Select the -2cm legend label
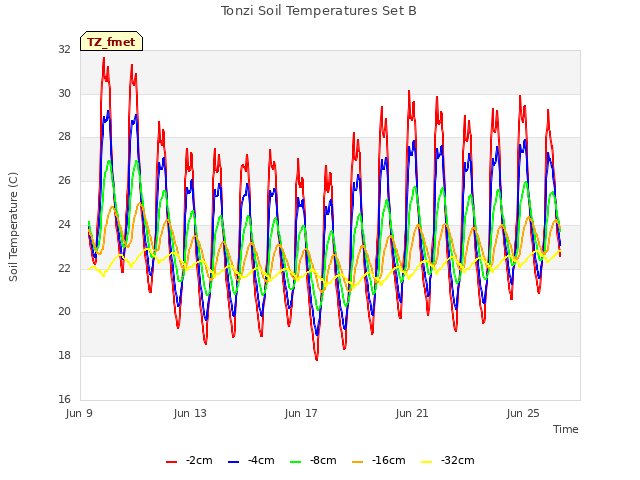640x480 pixels. tap(199, 460)
